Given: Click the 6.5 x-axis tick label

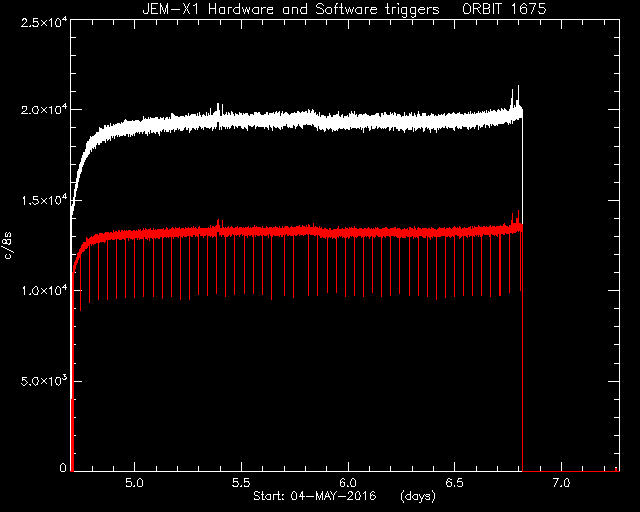Looking at the screenshot, I should [x=455, y=483].
